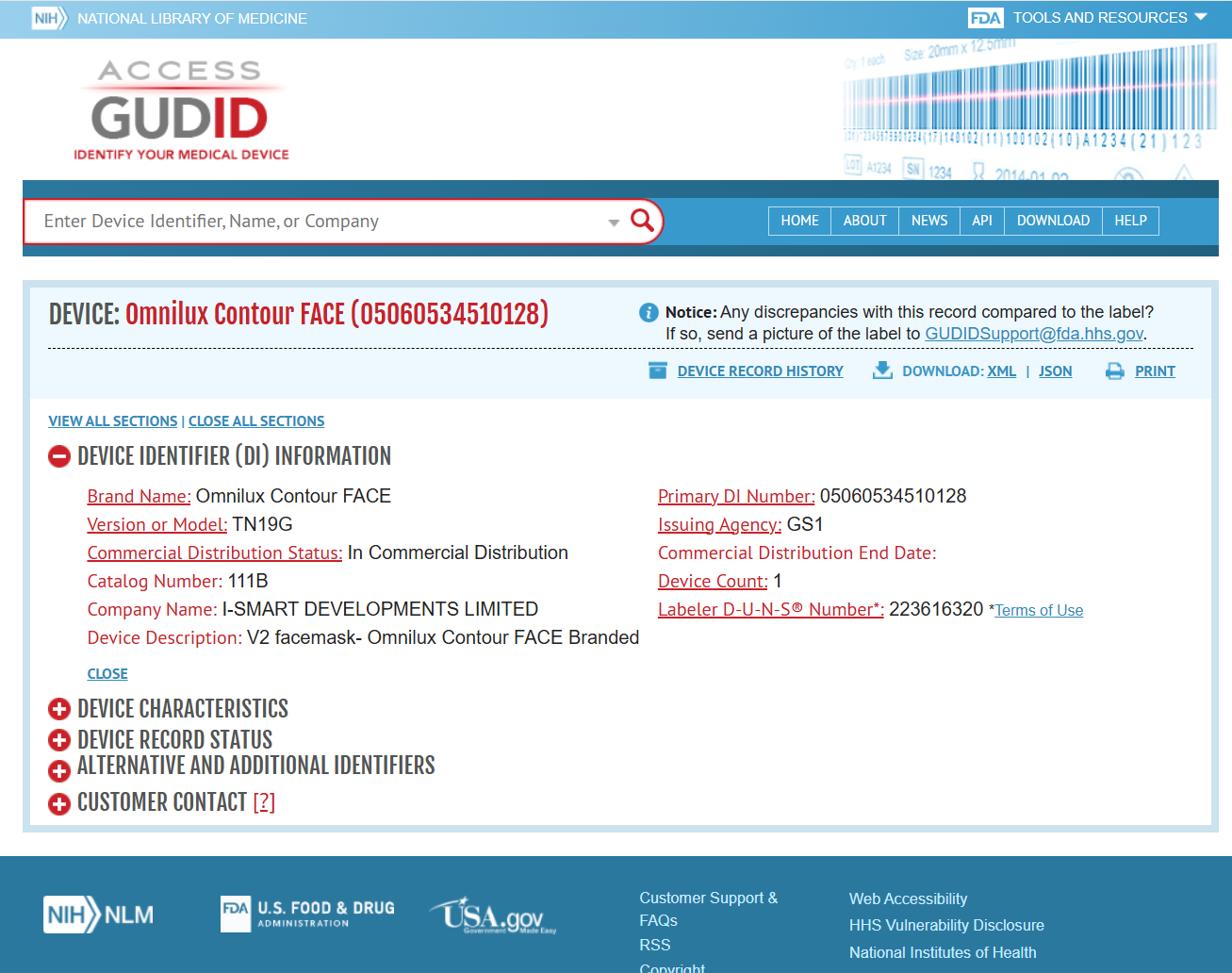Click the NIH logo in top bar
Viewport: 1232px width, 973px height.
49,19
